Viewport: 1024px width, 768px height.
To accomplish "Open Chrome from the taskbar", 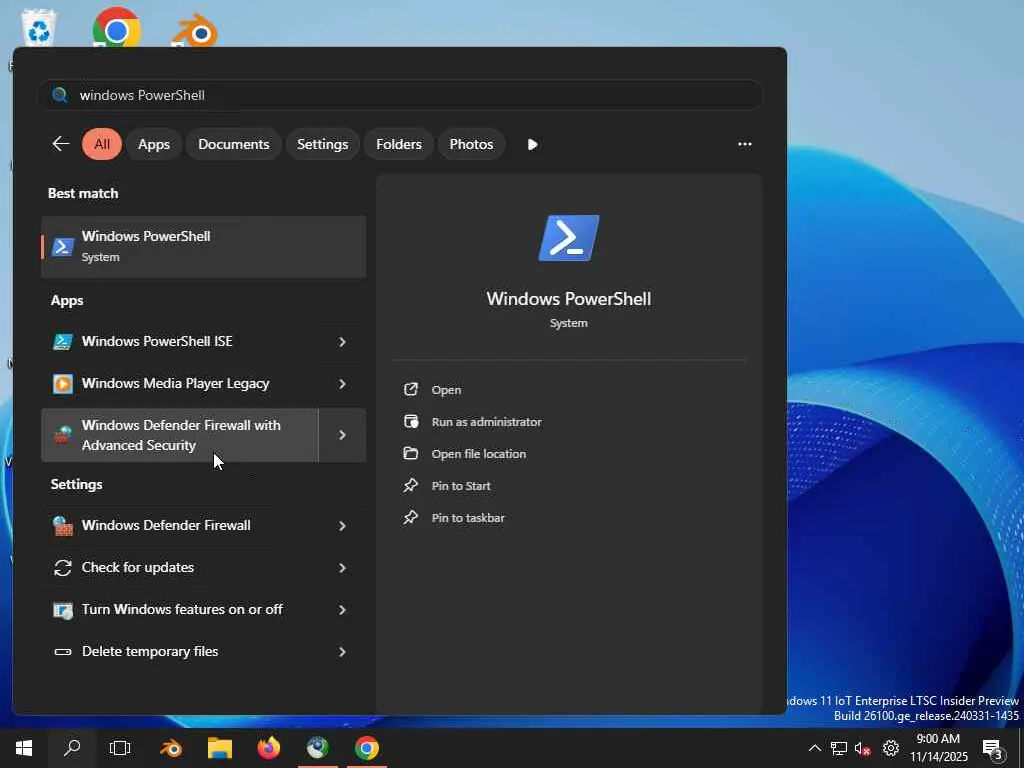I will (366, 748).
